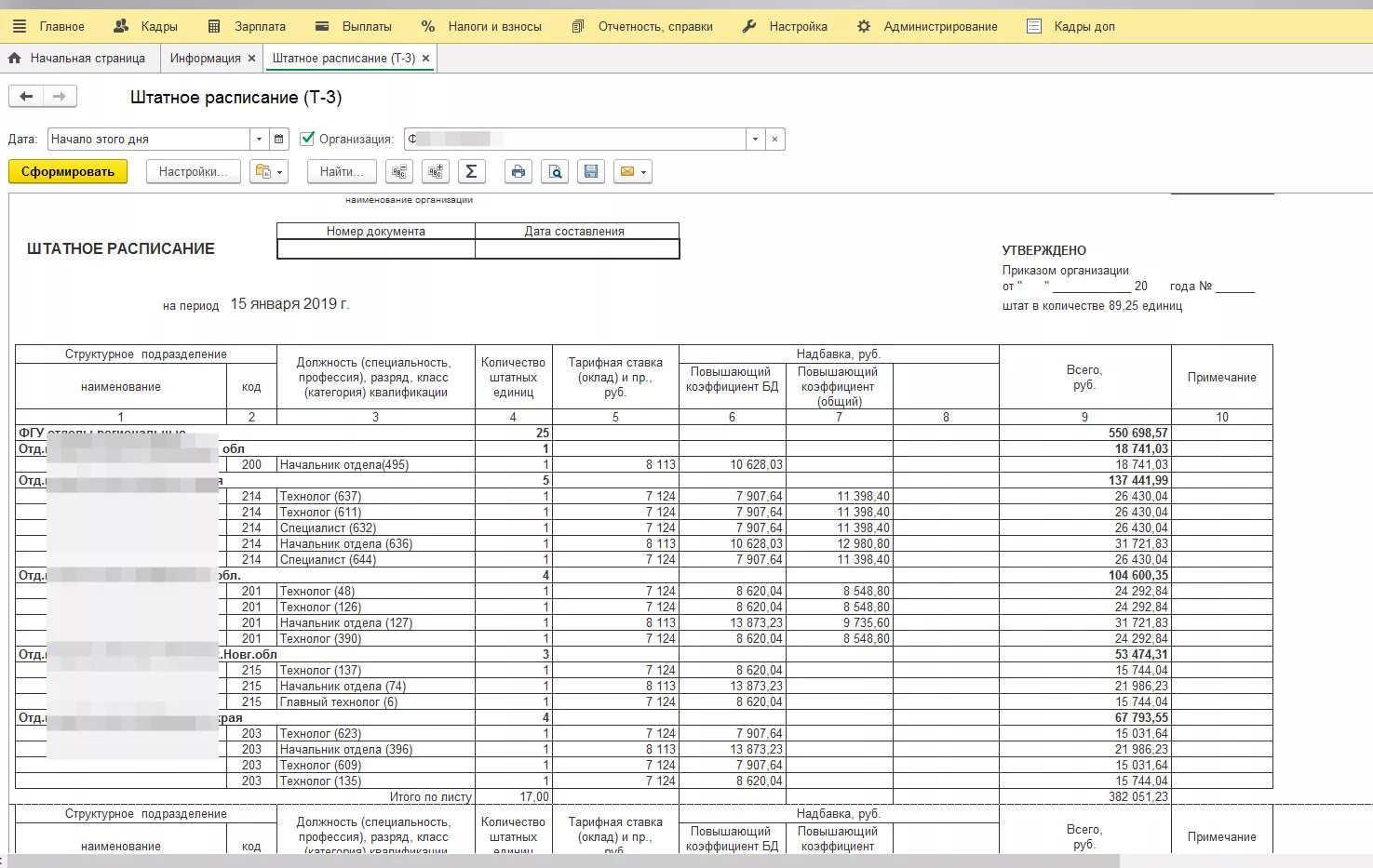Open the calendar picker next to date field
Image resolution: width=1373 pixels, height=868 pixels.
[279, 140]
